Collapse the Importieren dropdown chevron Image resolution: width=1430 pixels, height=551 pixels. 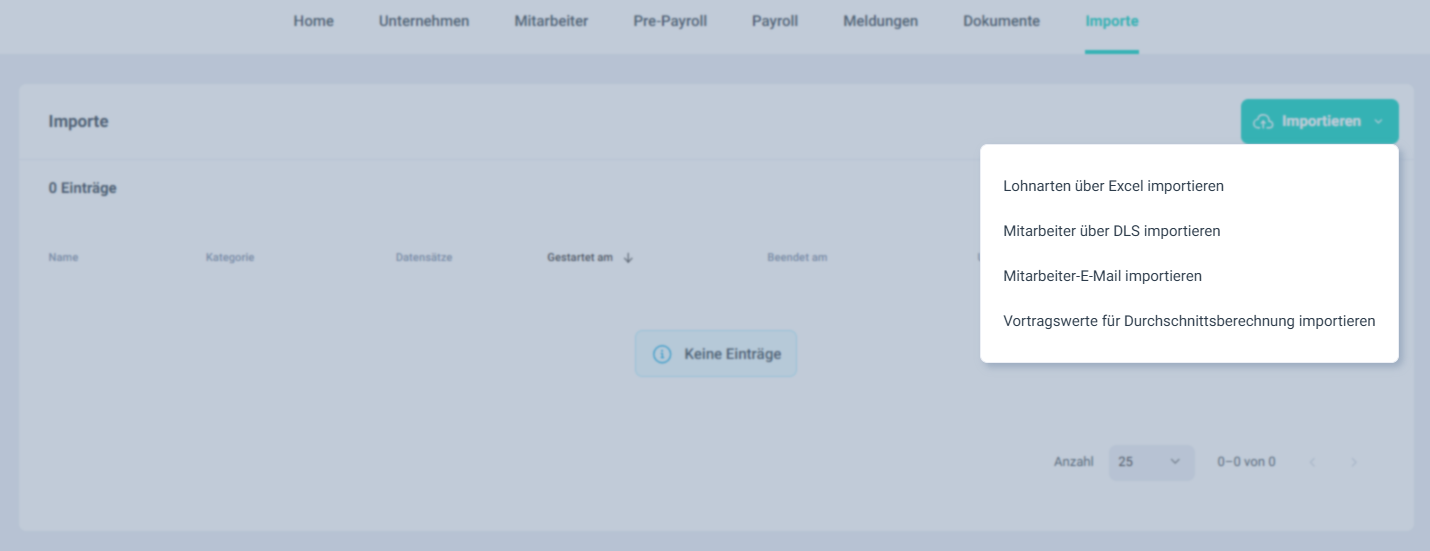[x=1379, y=122]
